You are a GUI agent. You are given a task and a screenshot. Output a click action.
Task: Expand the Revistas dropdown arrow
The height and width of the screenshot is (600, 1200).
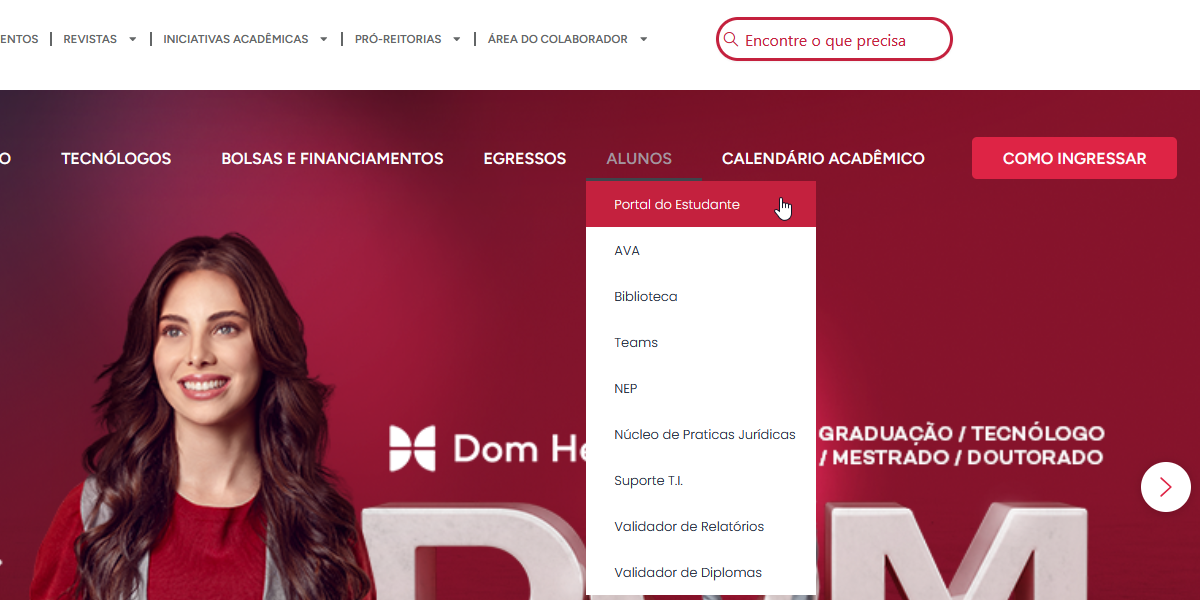click(x=132, y=40)
